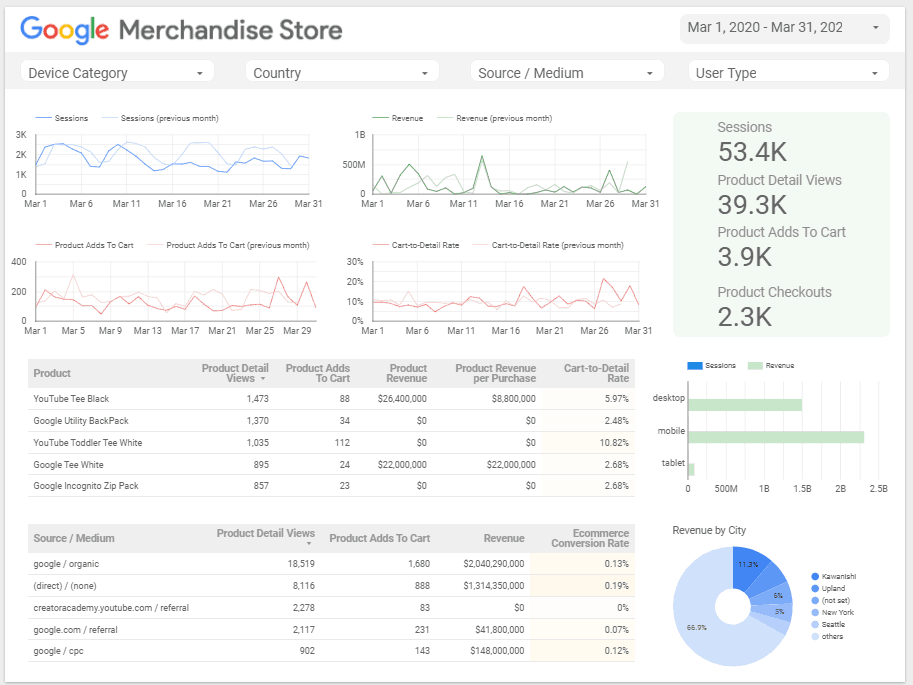Open the User Type filter dropdown
913x685 pixels.
point(788,71)
